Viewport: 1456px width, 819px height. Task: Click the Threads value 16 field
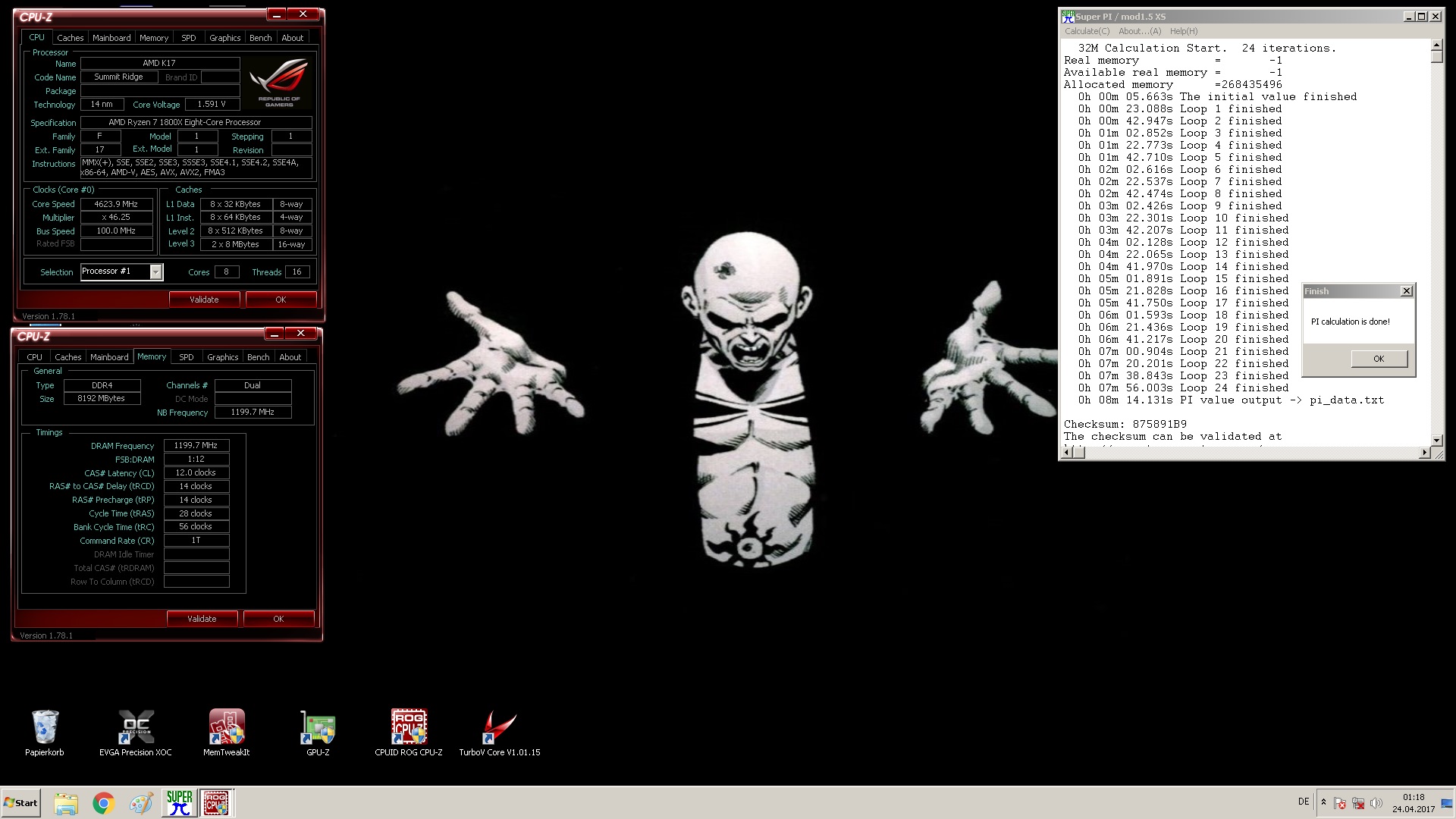tap(297, 271)
